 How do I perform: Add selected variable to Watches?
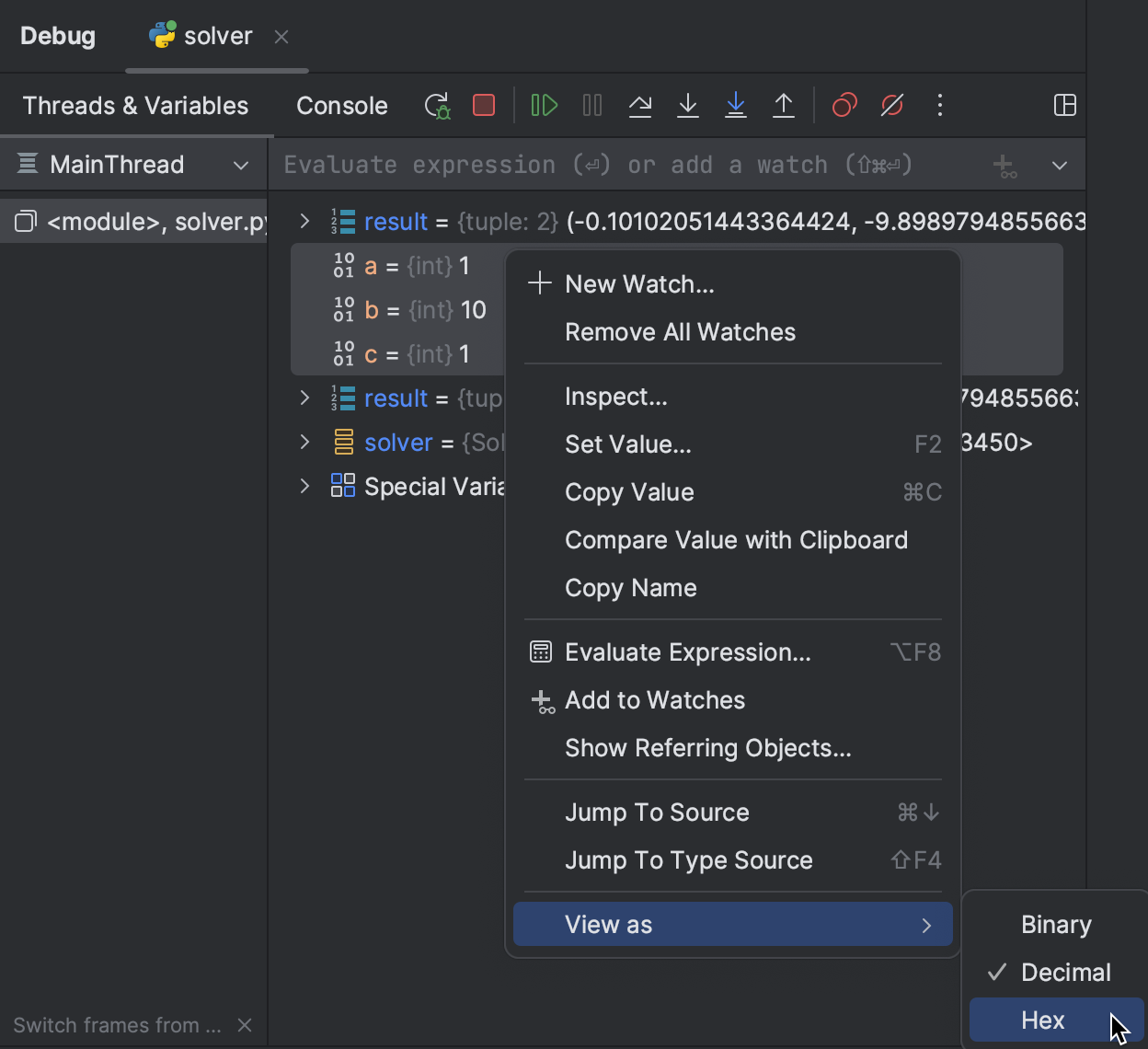tap(655, 700)
